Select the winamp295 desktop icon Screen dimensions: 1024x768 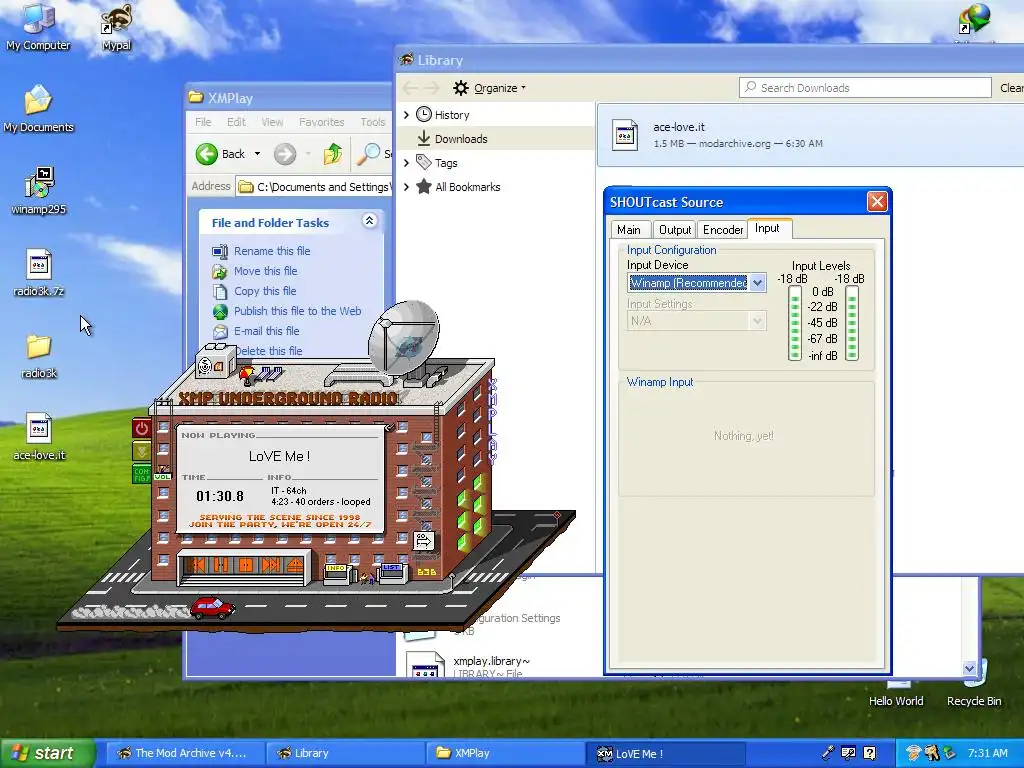[39, 191]
